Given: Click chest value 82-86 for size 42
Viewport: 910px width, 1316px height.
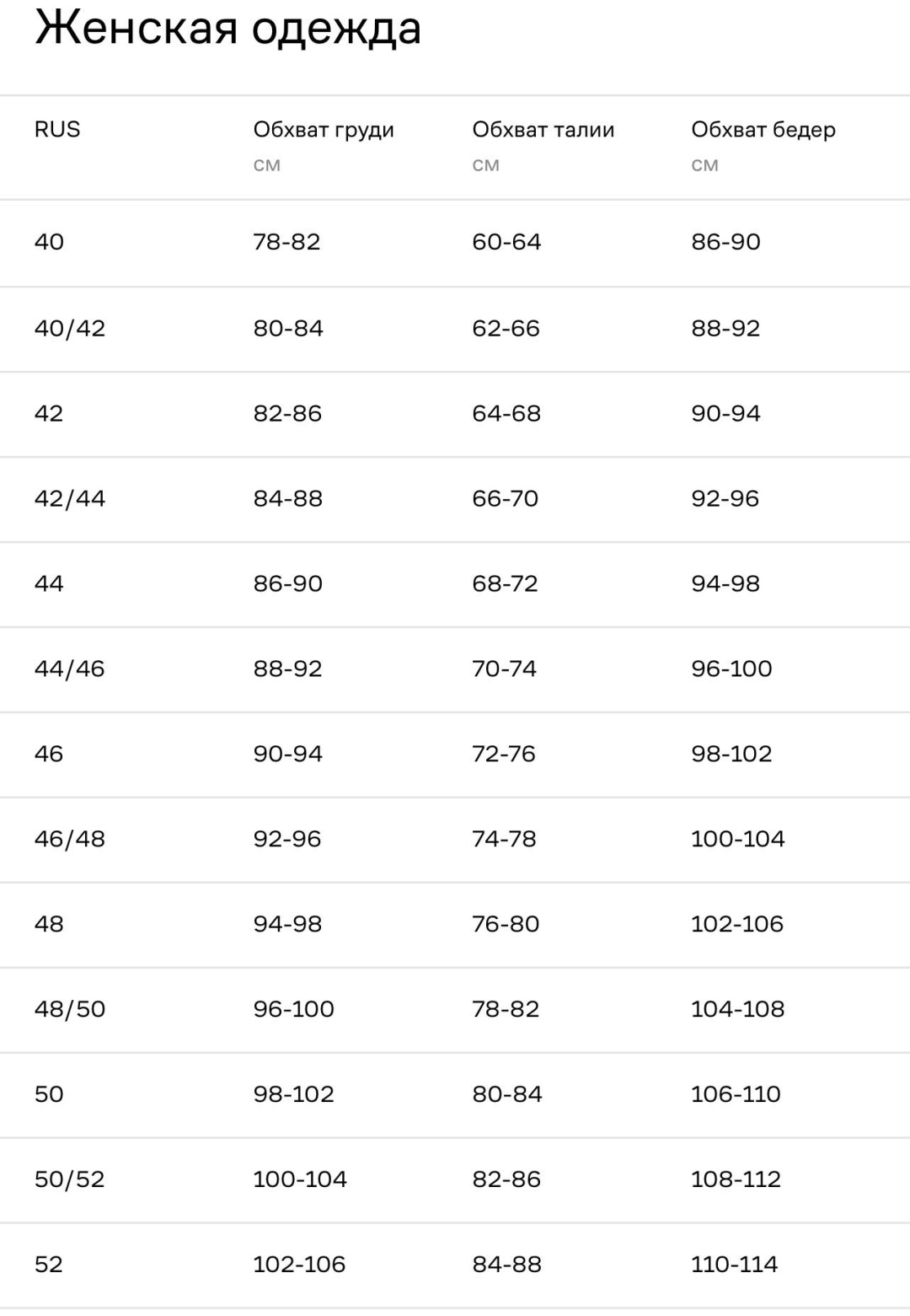Looking at the screenshot, I should 287,413.
